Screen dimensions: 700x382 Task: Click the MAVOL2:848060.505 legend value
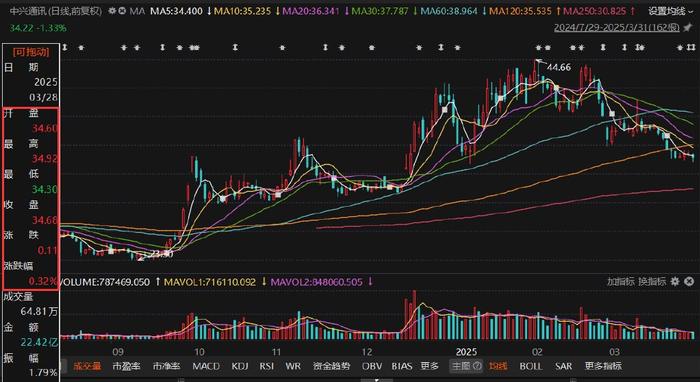point(317,282)
